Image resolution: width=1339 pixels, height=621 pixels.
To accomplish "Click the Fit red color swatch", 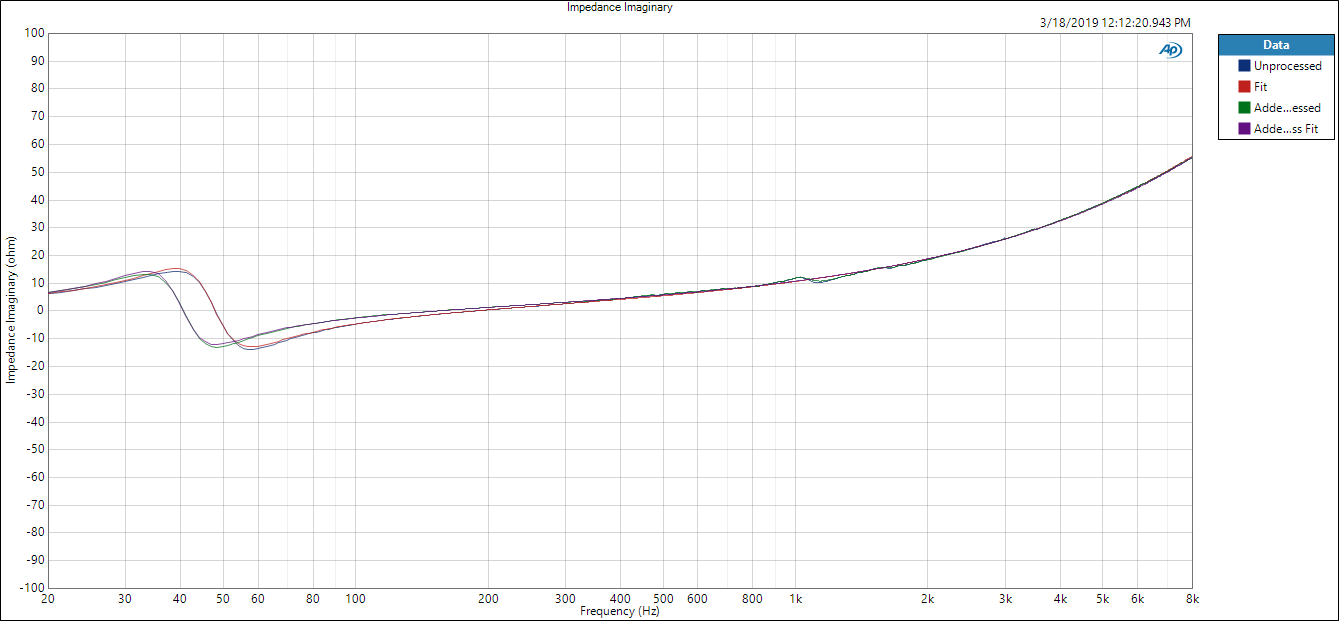I will (x=1244, y=87).
